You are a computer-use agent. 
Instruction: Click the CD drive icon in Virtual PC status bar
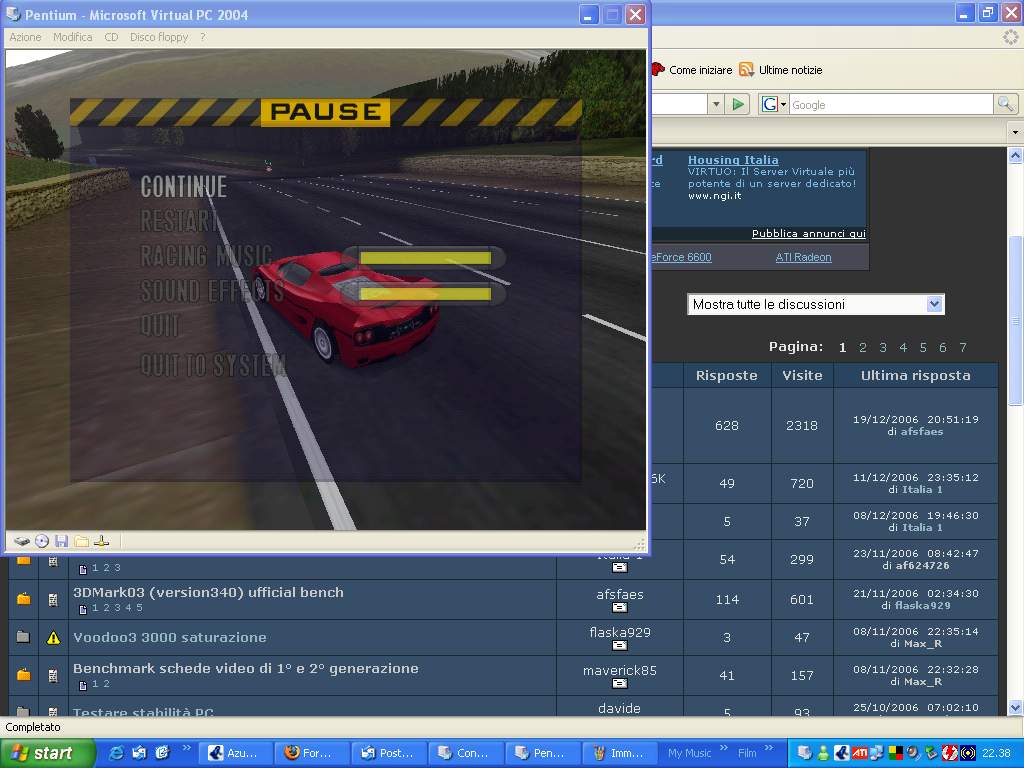(42, 541)
